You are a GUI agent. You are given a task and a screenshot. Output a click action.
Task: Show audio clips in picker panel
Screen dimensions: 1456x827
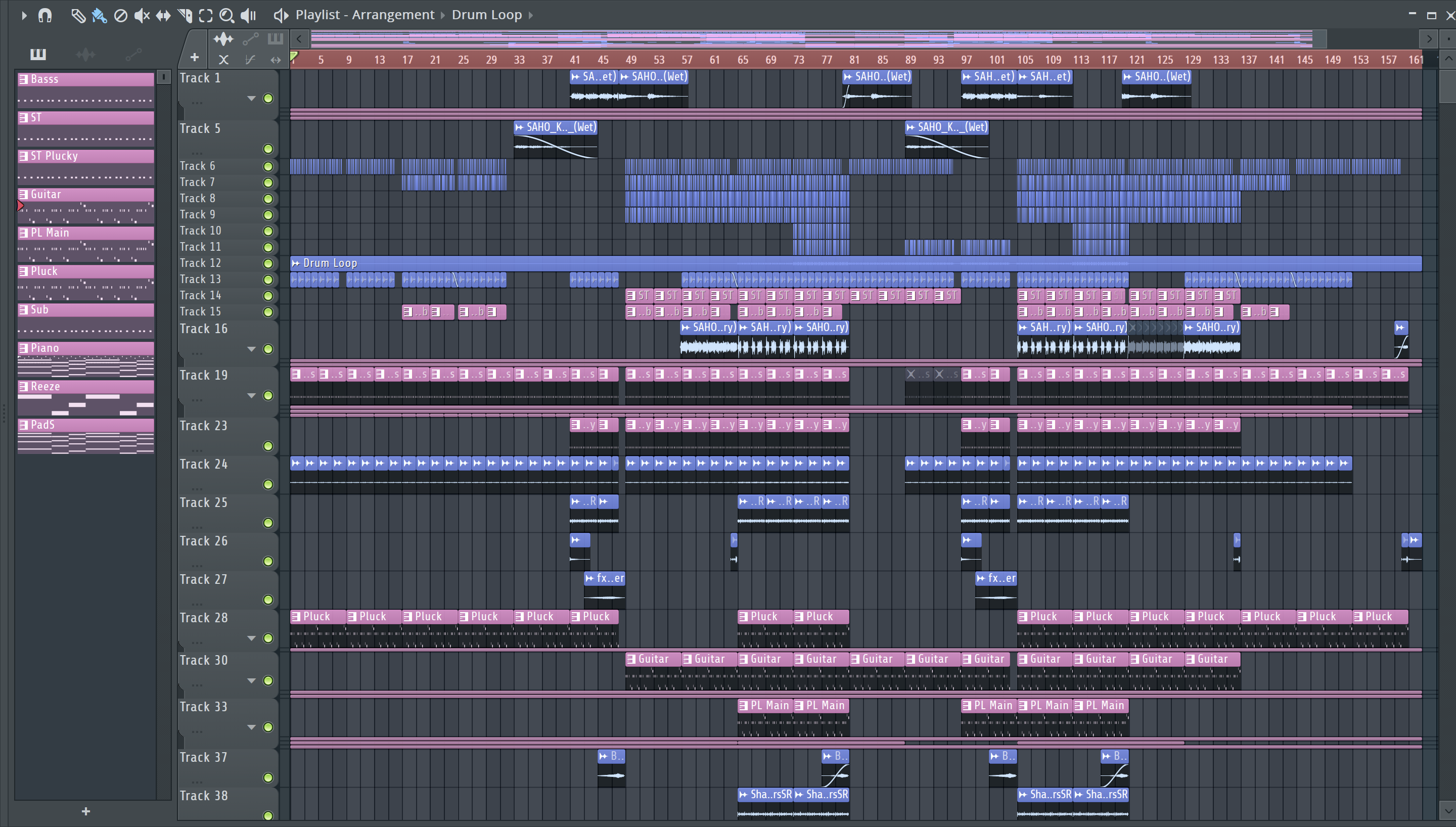(86, 54)
